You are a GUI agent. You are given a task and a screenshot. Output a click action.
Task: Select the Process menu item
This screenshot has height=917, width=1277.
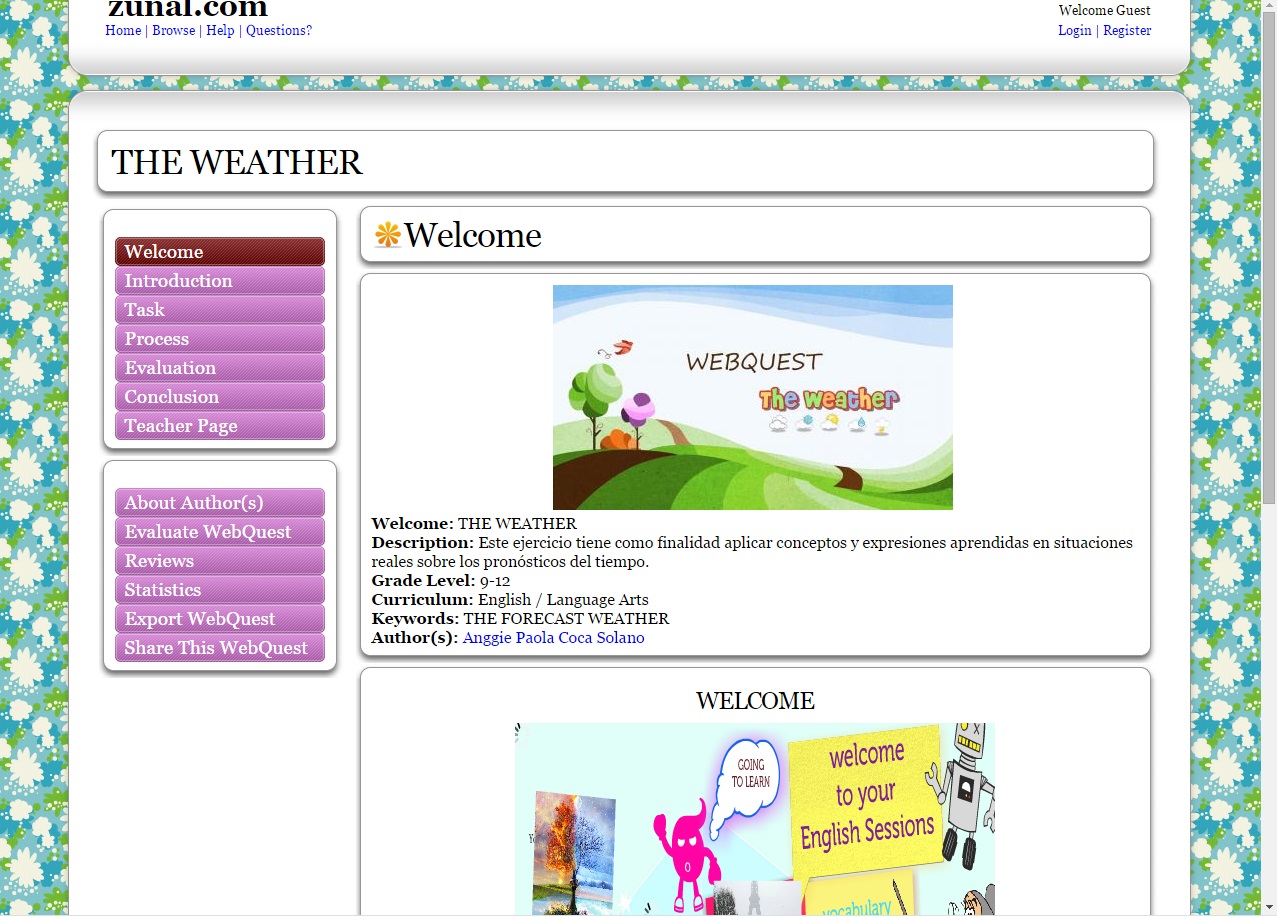[x=219, y=339]
